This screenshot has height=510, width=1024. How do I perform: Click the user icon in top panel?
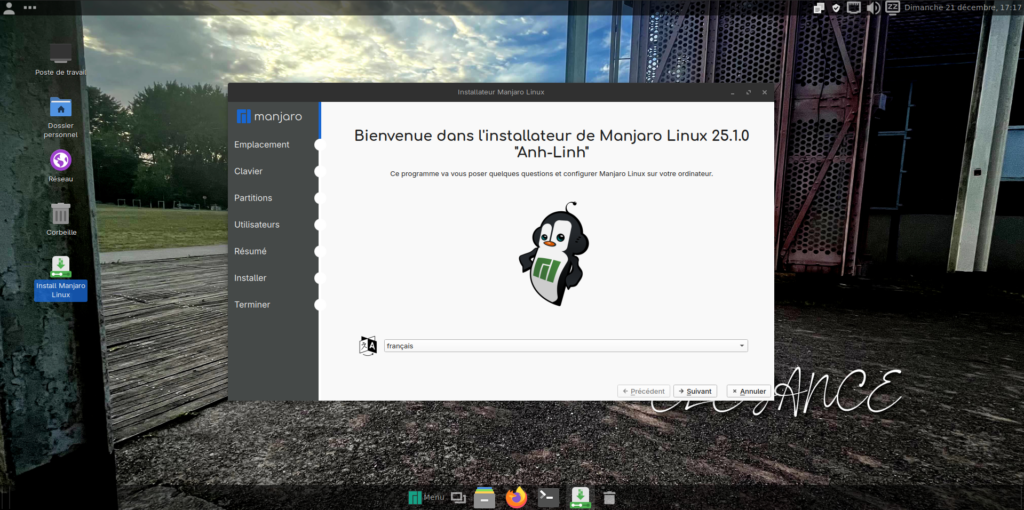[8, 7]
